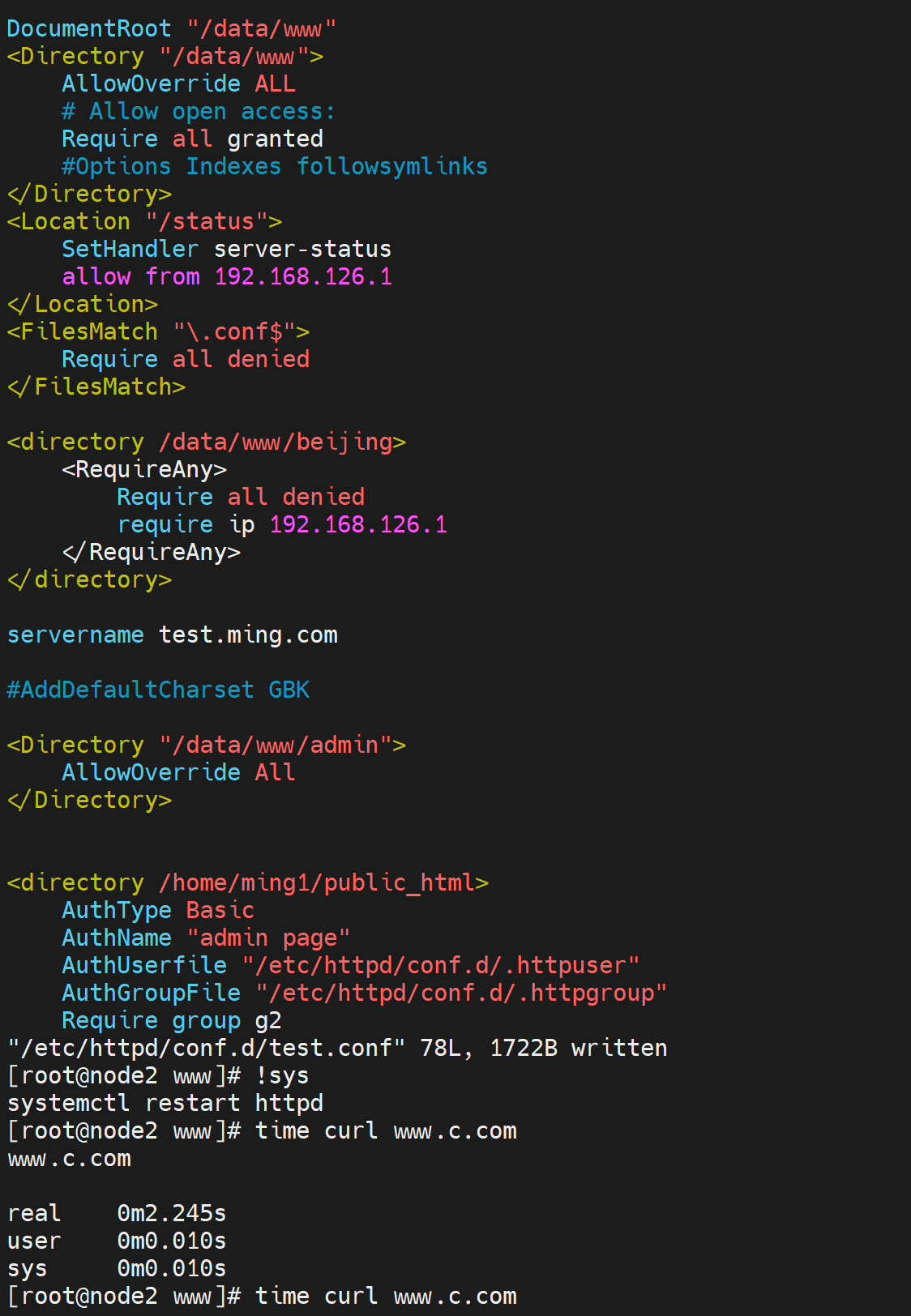Click the 'real 0m2.245s' timing output

pos(117,1214)
